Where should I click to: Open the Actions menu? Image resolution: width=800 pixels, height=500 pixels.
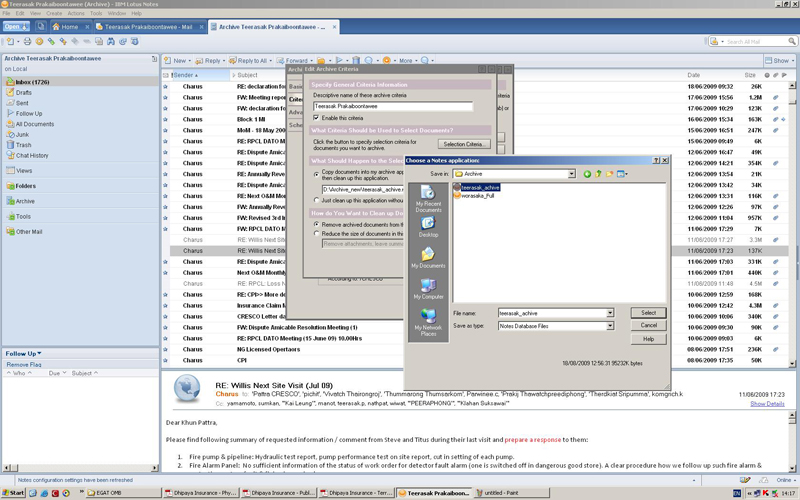[76, 13]
